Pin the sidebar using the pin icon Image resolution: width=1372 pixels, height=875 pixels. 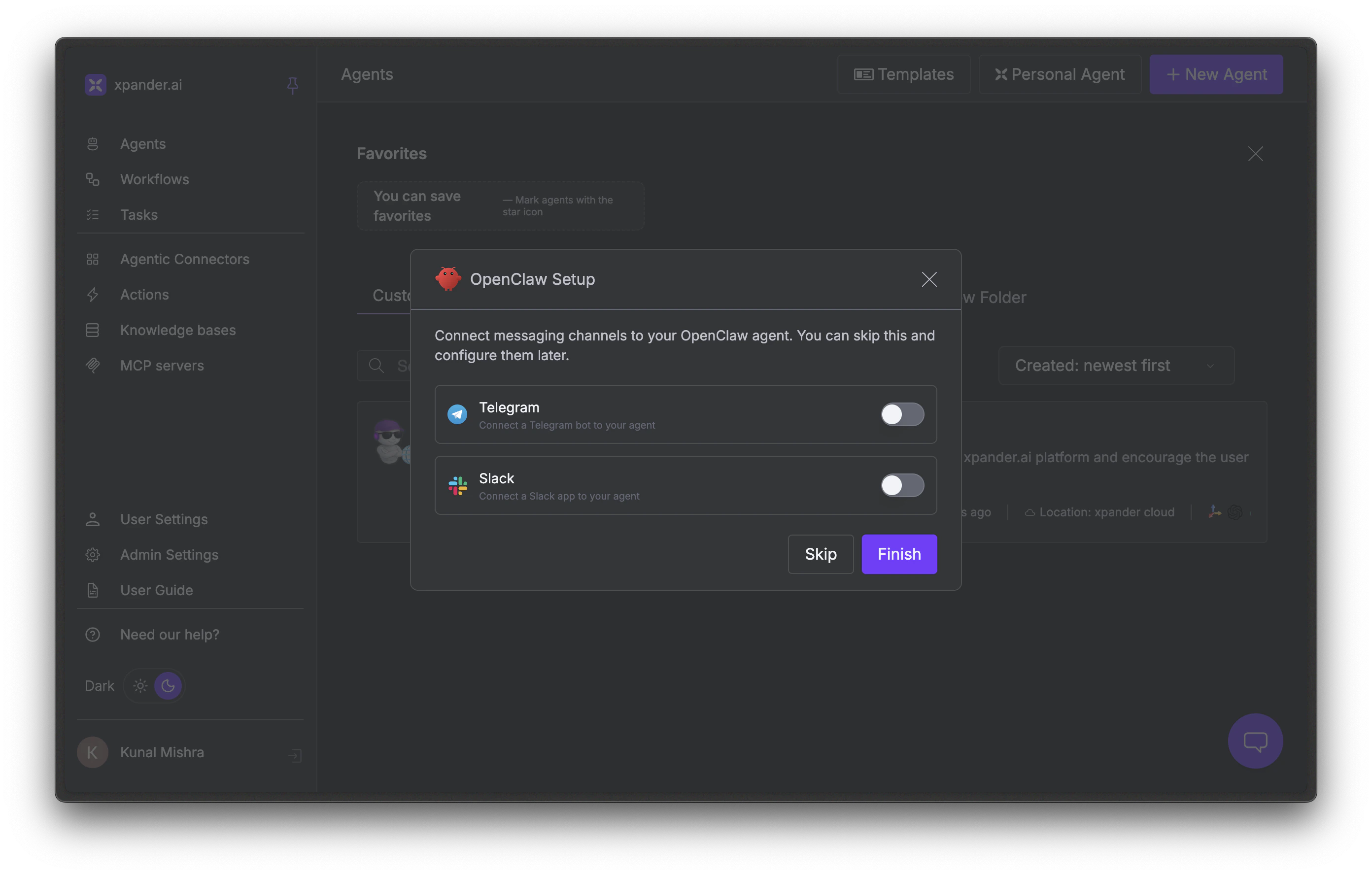tap(293, 85)
